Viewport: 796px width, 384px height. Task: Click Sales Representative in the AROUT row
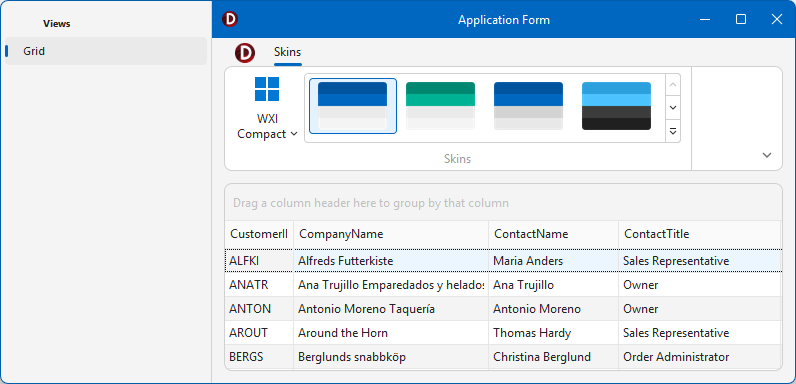(699, 333)
